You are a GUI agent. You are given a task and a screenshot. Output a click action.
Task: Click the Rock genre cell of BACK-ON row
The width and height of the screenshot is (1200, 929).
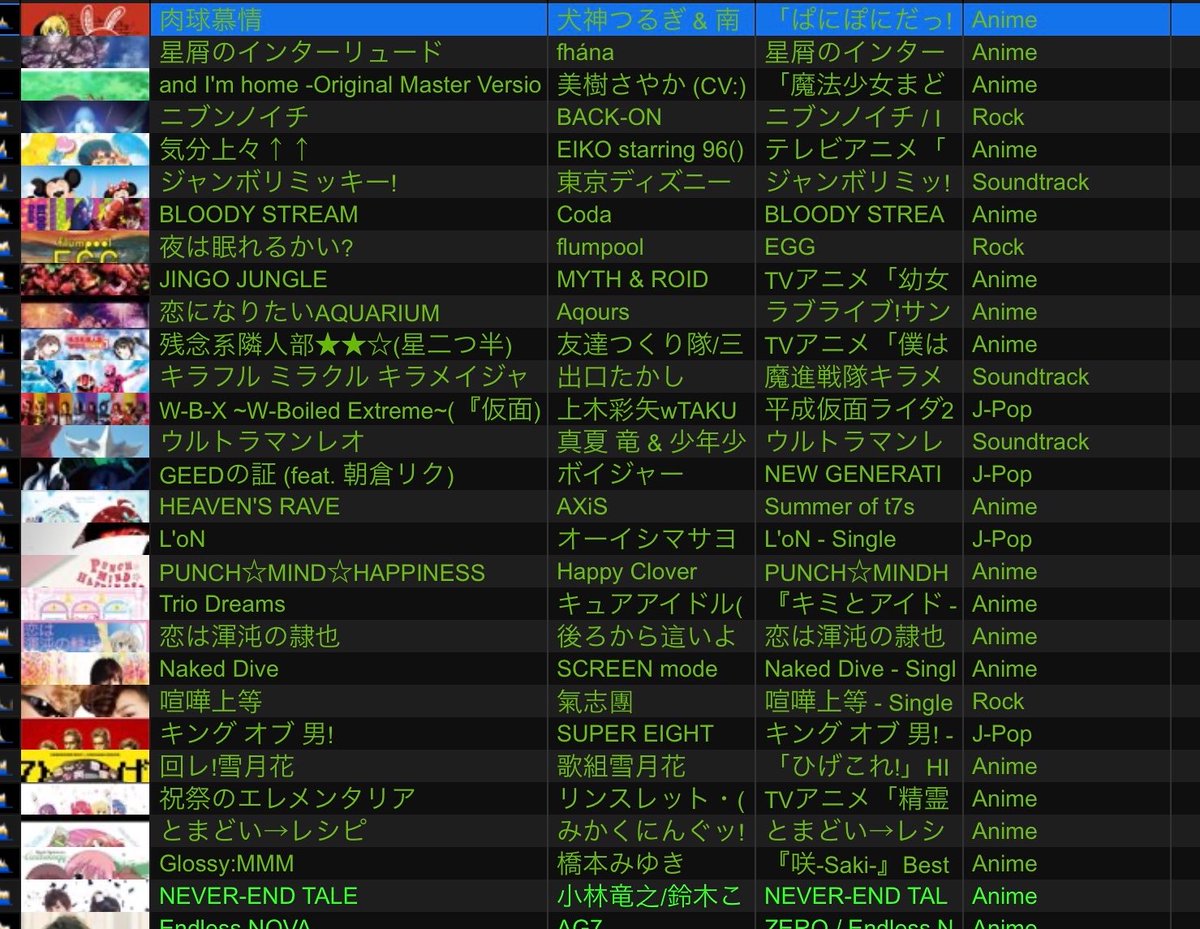pyautogui.click(x=998, y=117)
